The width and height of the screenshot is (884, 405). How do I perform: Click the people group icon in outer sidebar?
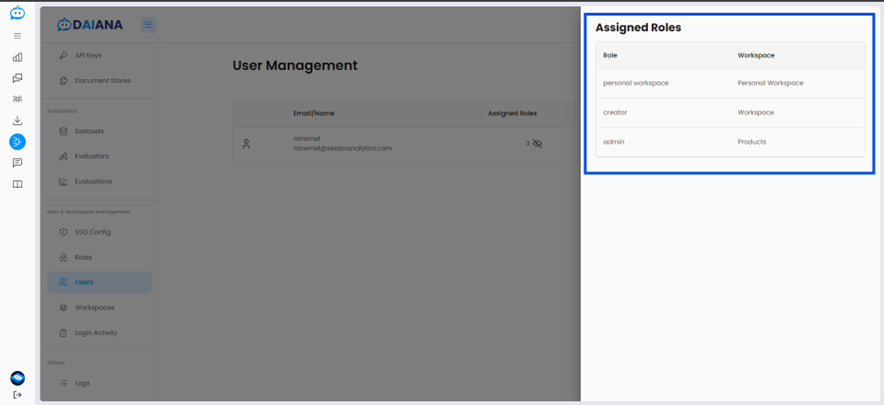pyautogui.click(x=17, y=99)
